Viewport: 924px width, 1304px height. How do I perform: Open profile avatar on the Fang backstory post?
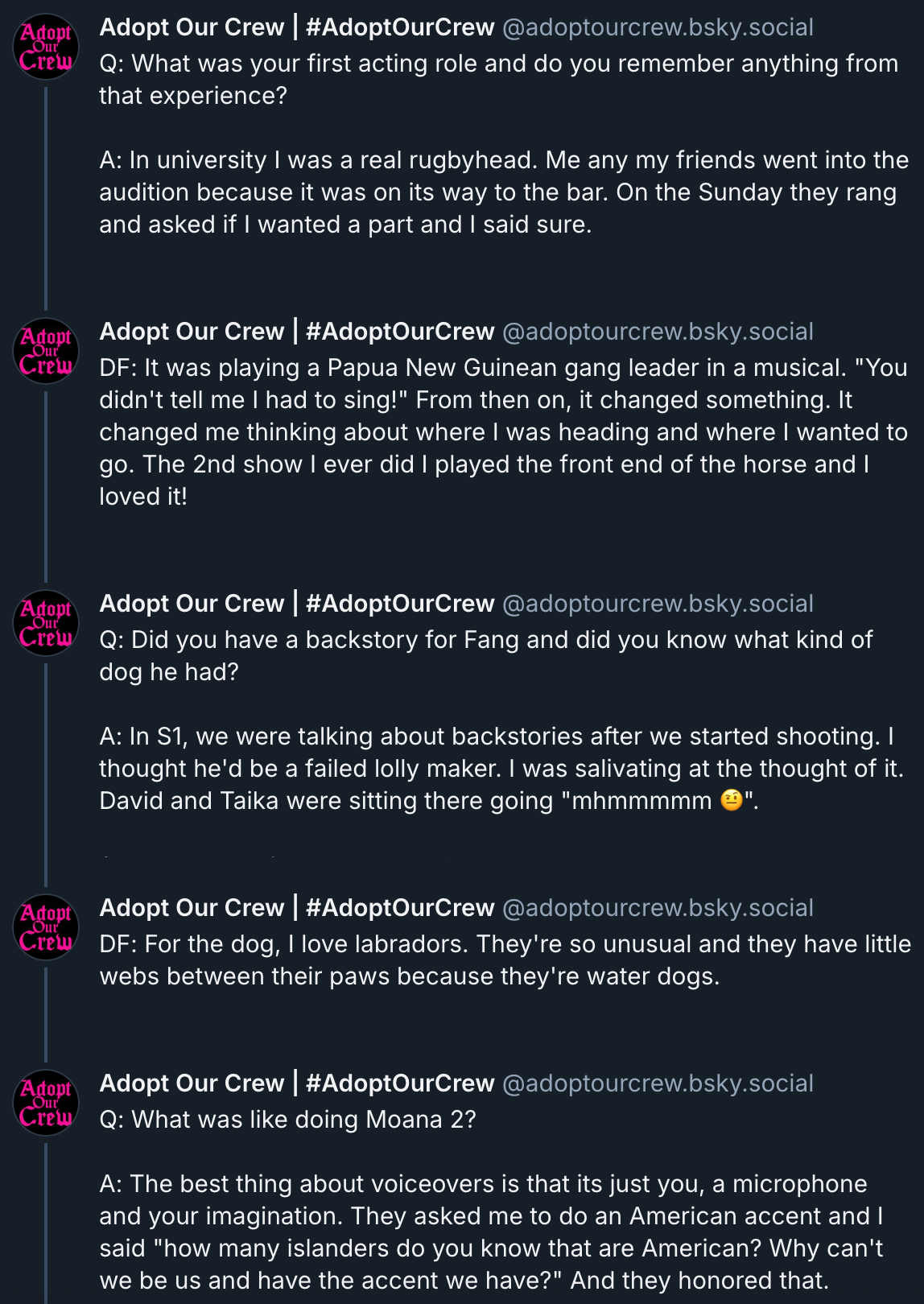coord(46,623)
